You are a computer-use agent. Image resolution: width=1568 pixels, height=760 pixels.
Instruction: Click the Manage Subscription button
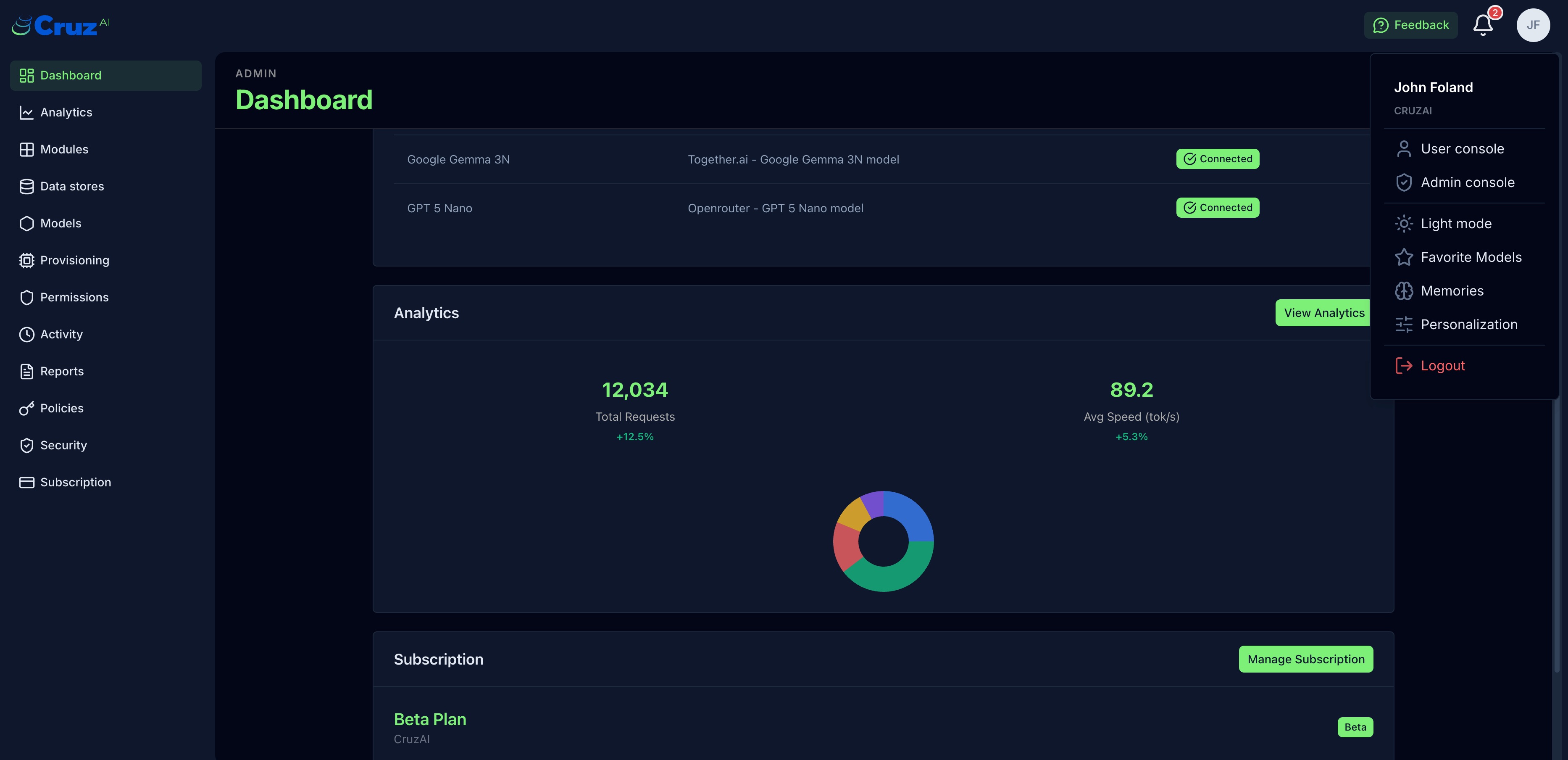pyautogui.click(x=1305, y=659)
